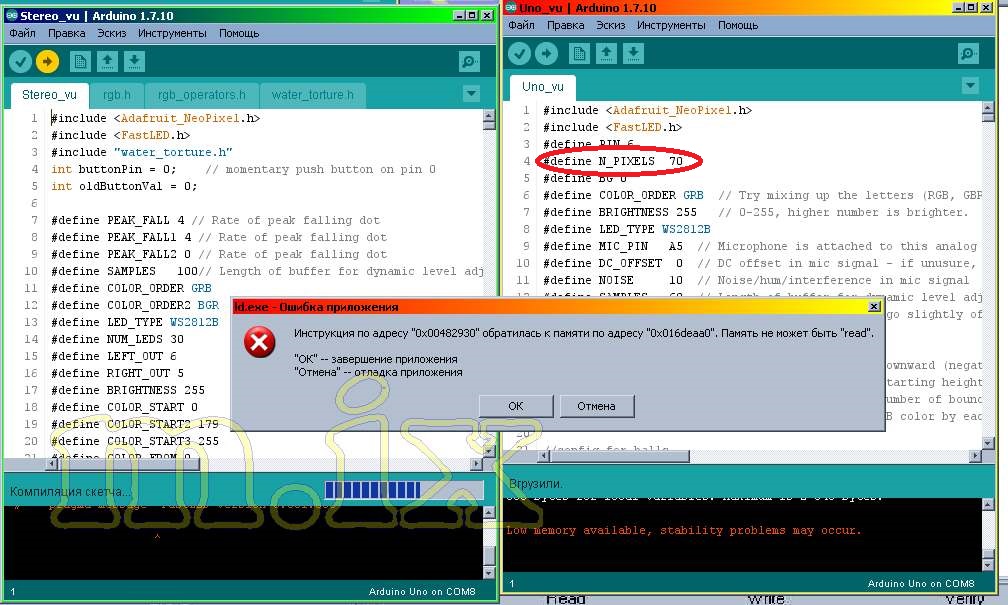Click Verify checkmark icon in Stereo_vu window
Viewport: 1008px width, 605px height.
click(20, 62)
